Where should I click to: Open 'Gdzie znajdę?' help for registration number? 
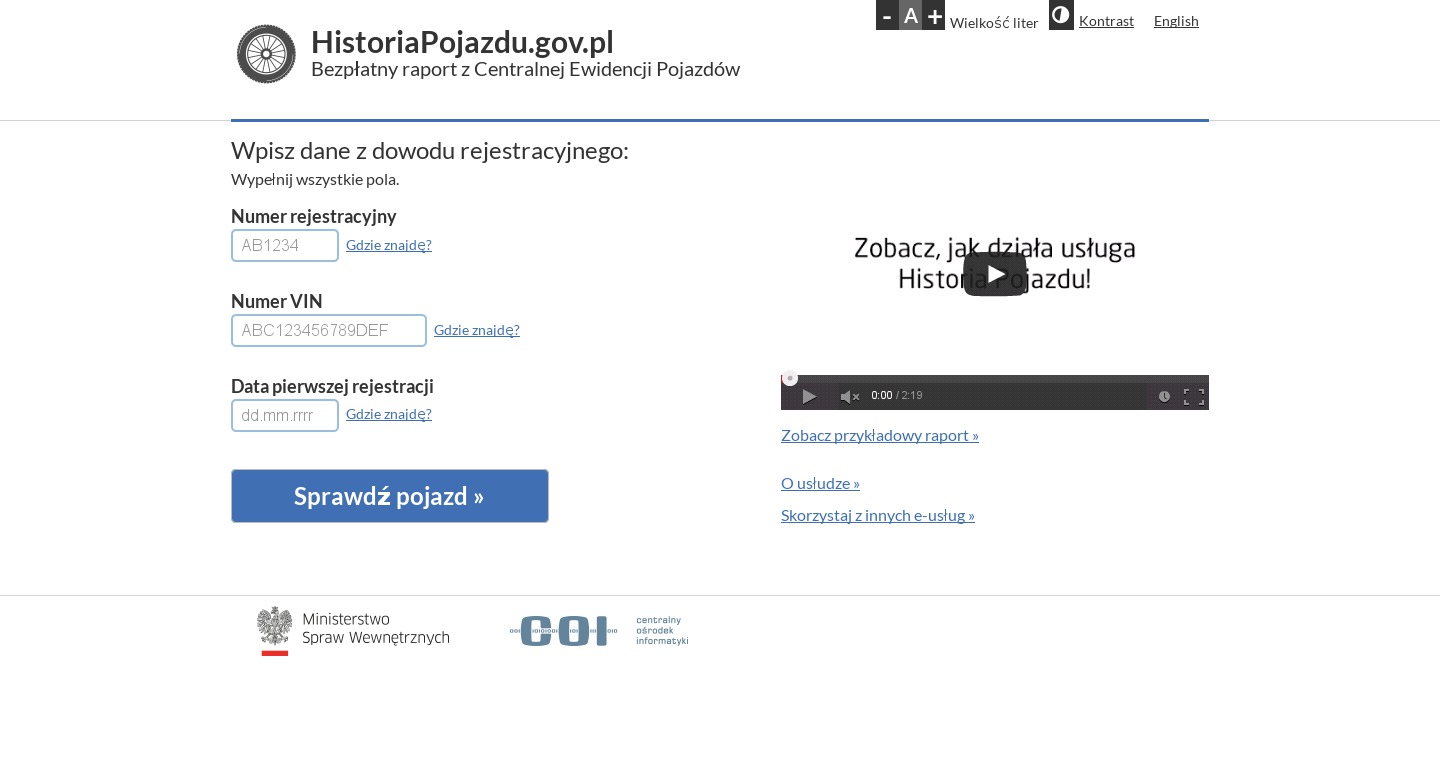(389, 245)
